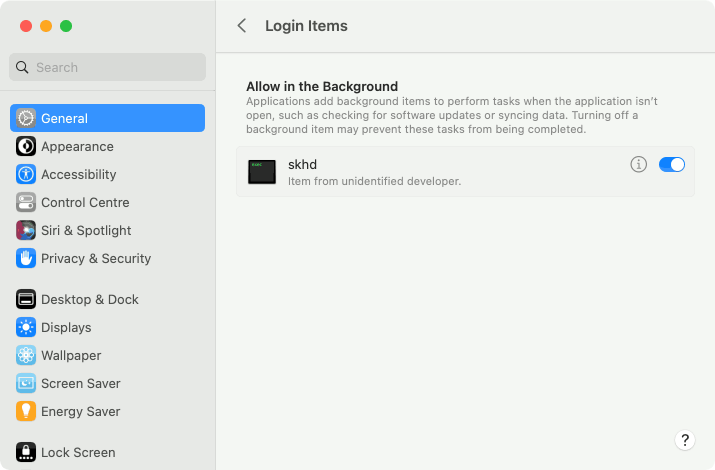Click 'Item from unidentified developer.' text
The height and width of the screenshot is (470, 715).
[x=374, y=181]
